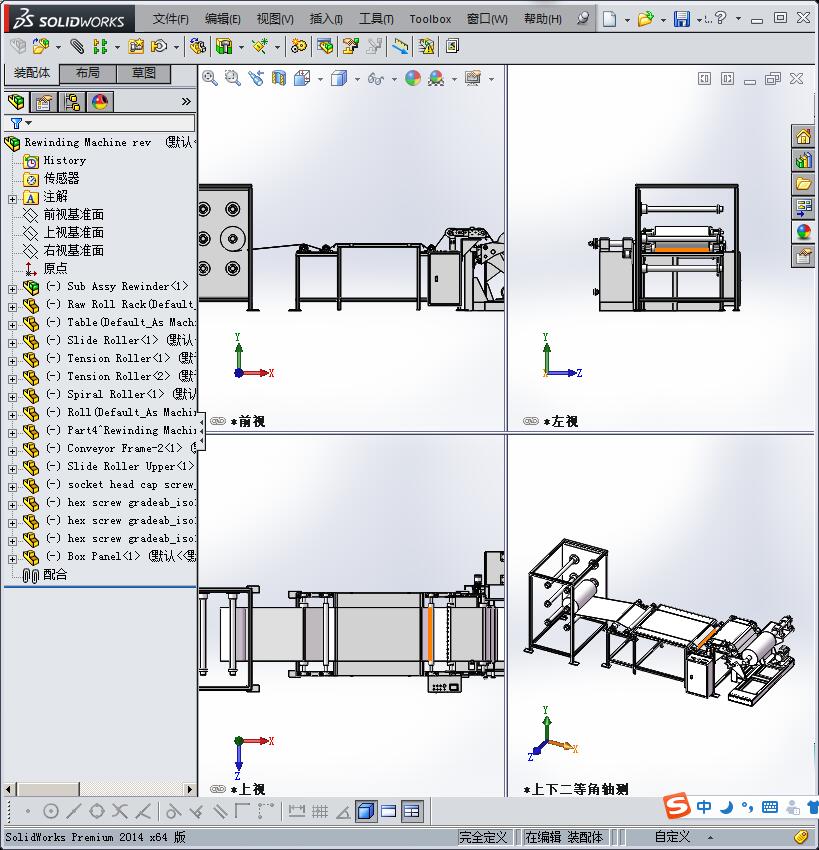
Task: Open SolidWorks Resources in the task pane
Action: click(803, 137)
